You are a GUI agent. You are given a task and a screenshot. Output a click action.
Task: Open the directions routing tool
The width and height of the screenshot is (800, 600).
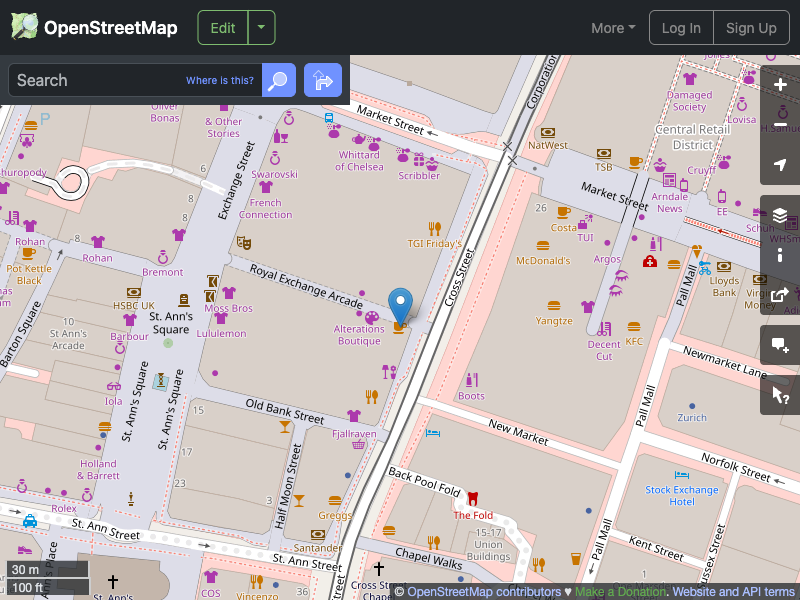pyautogui.click(x=322, y=80)
